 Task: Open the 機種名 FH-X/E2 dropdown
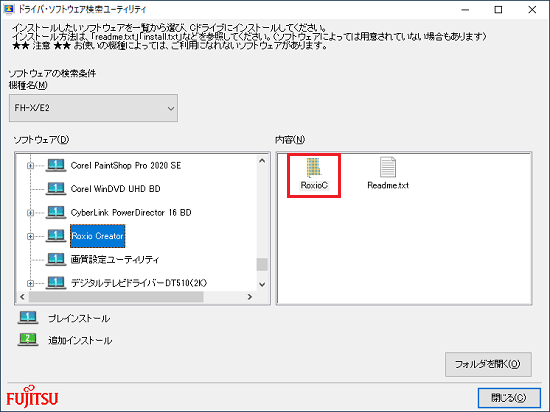pyautogui.click(x=93, y=108)
